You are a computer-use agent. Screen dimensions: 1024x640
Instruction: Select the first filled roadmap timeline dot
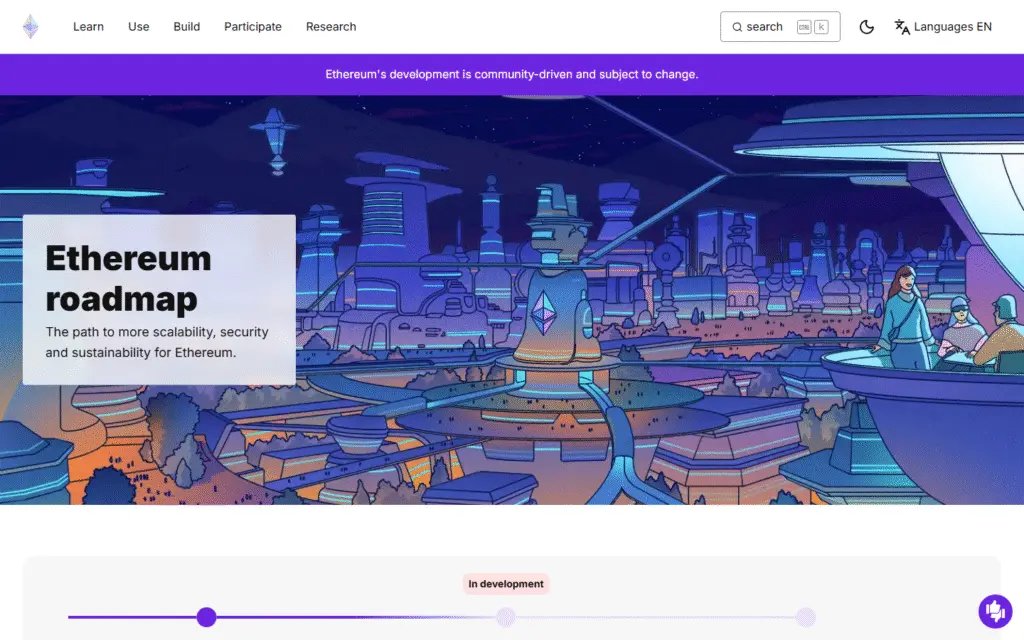[x=206, y=616]
